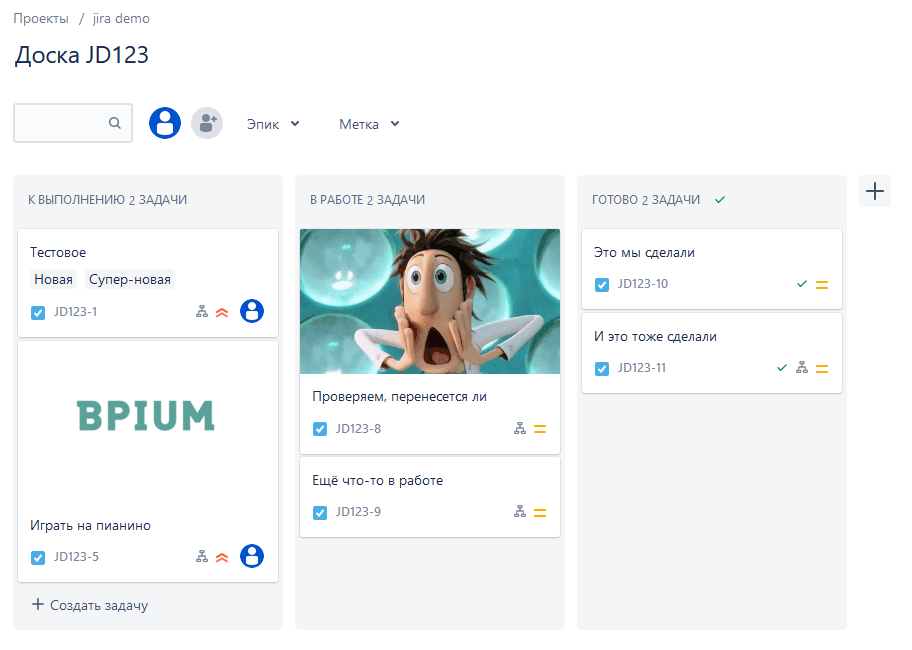
Task: Click task type icon next to JD123-10
Action: click(602, 285)
